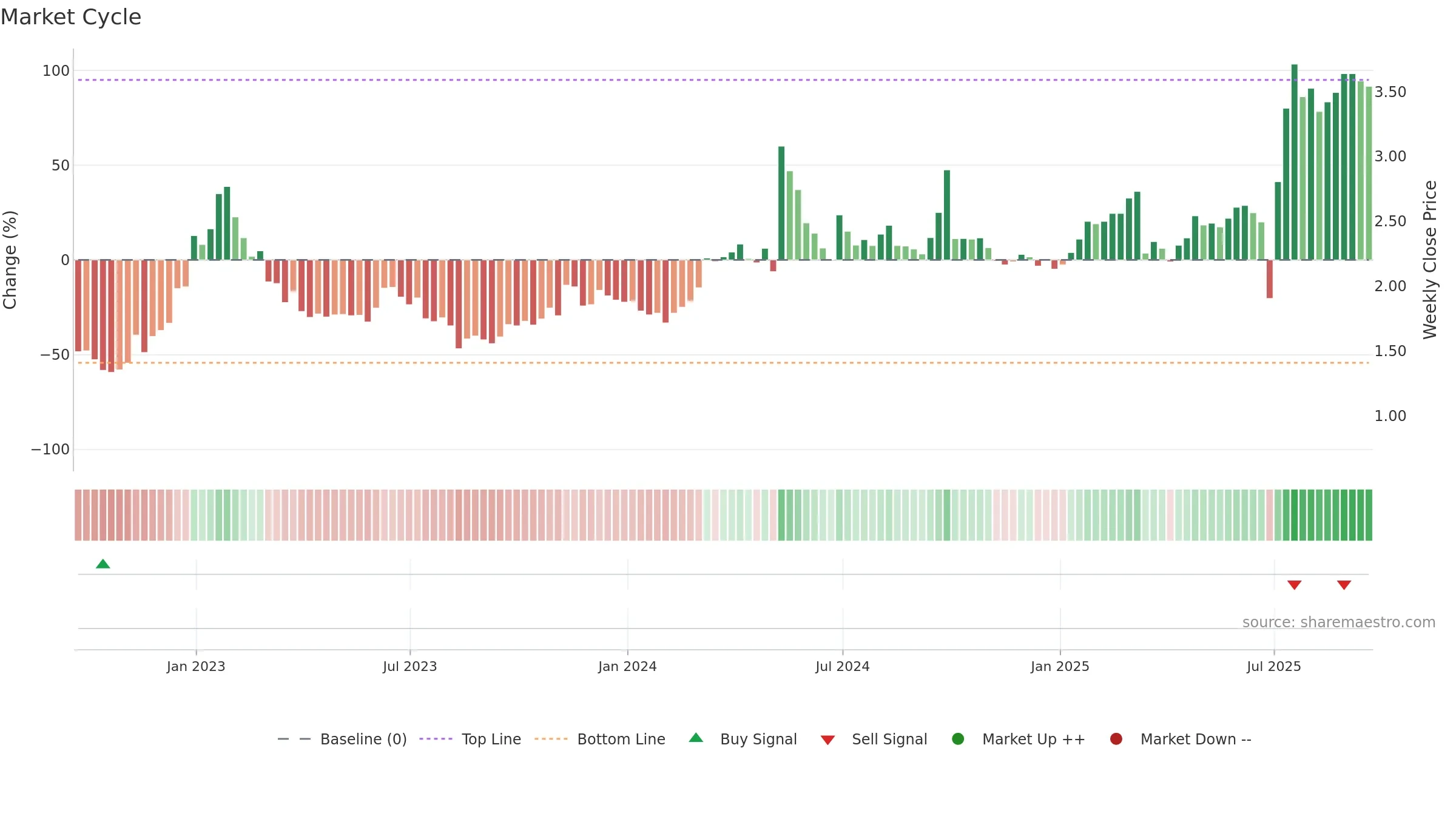Click the 50 left axis tick label
Viewport: 1456px width, 819px height.
click(x=61, y=165)
